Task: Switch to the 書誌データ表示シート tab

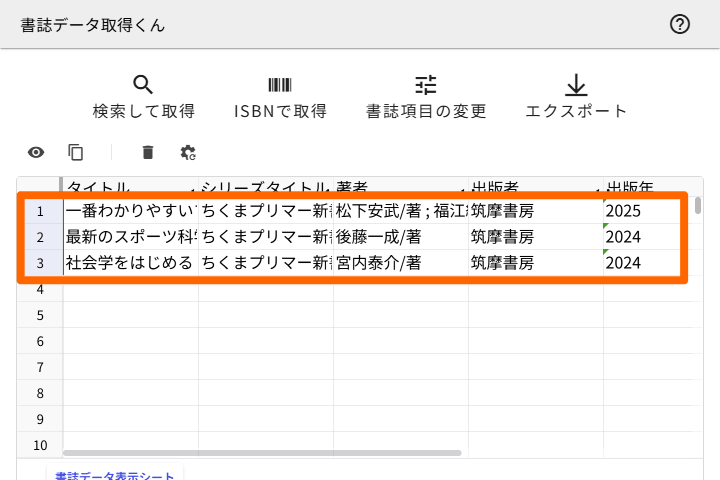Action: tap(114, 475)
